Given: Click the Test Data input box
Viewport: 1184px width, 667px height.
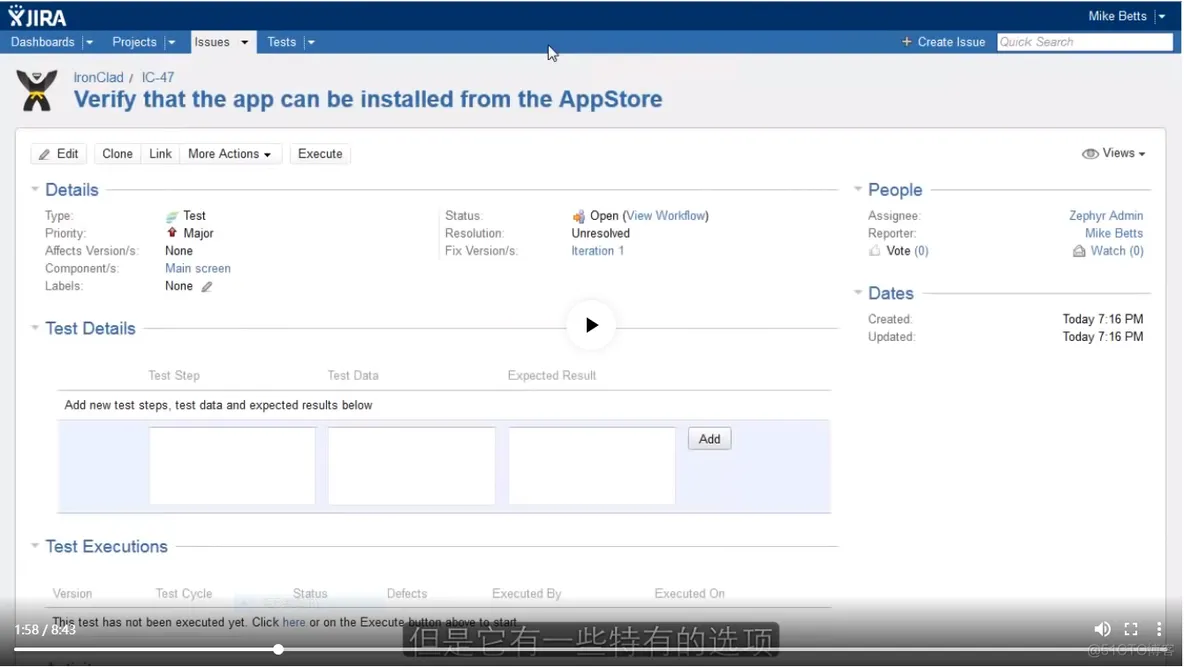Looking at the screenshot, I should point(412,465).
